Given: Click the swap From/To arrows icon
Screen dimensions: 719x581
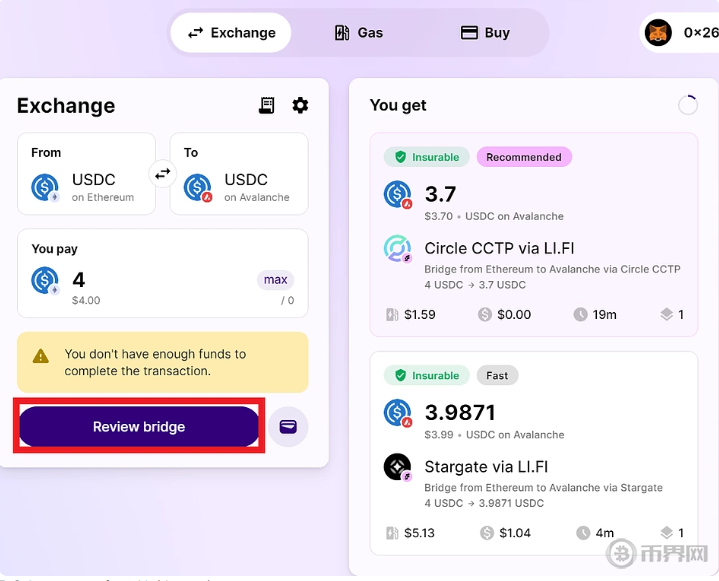Looking at the screenshot, I should click(162, 174).
